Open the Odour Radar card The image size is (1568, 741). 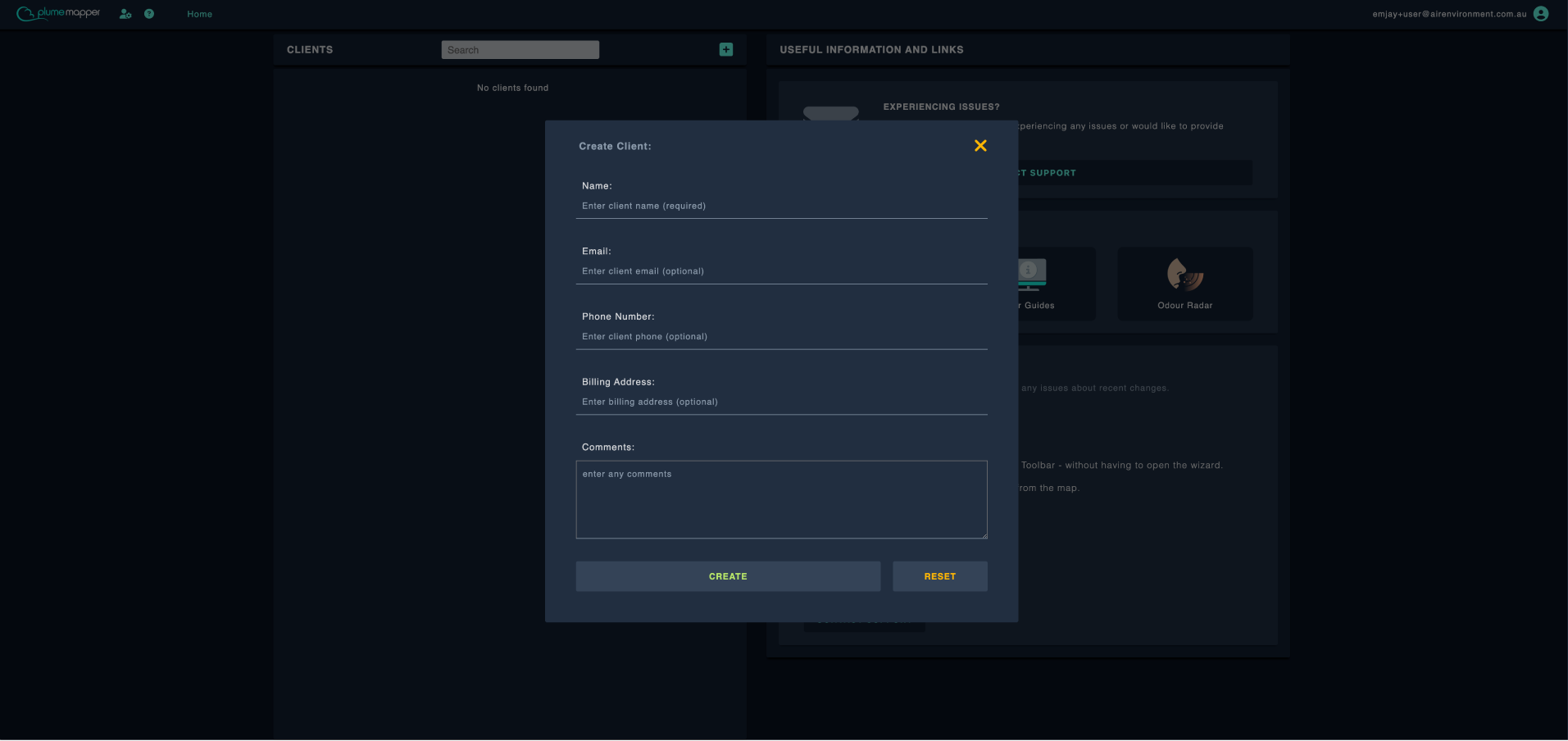[x=1185, y=284]
